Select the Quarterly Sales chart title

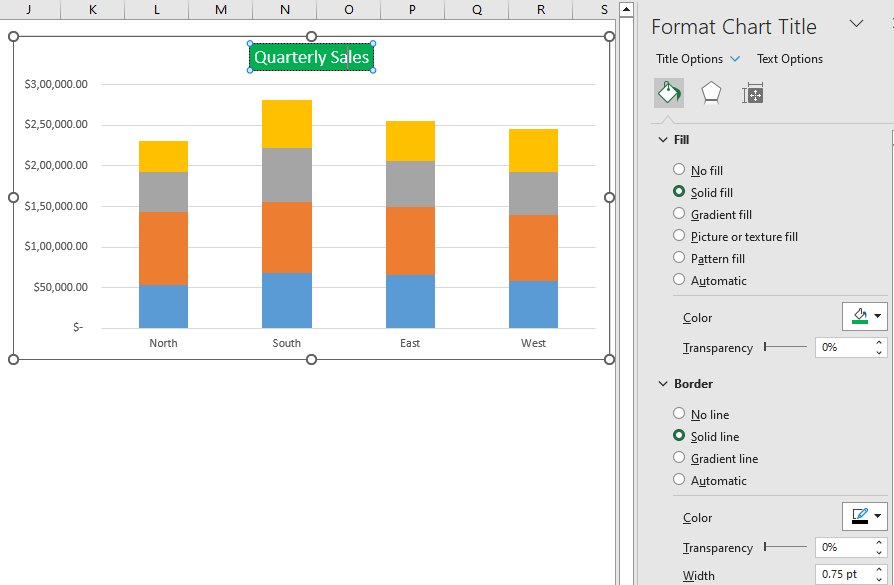pyautogui.click(x=311, y=57)
